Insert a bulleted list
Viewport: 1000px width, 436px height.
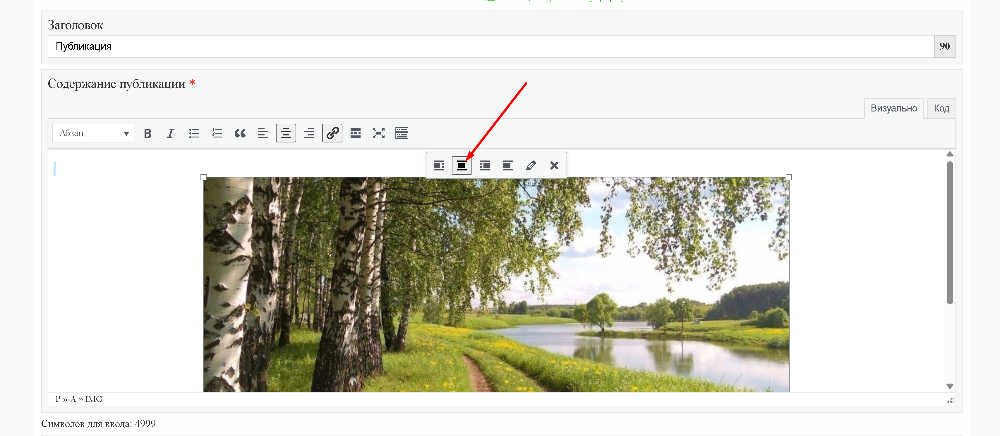194,133
